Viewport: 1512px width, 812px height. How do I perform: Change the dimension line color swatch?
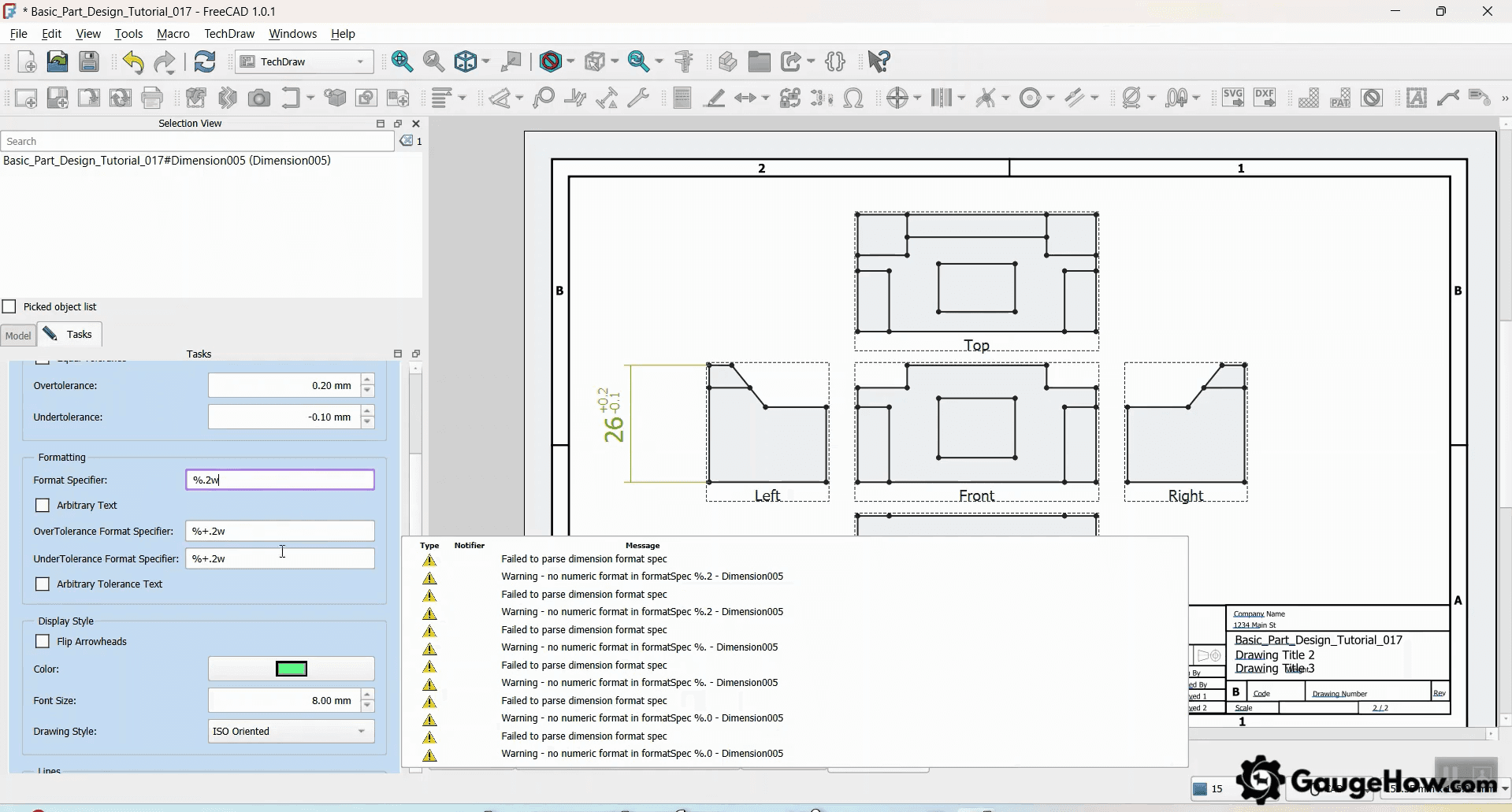coord(291,669)
